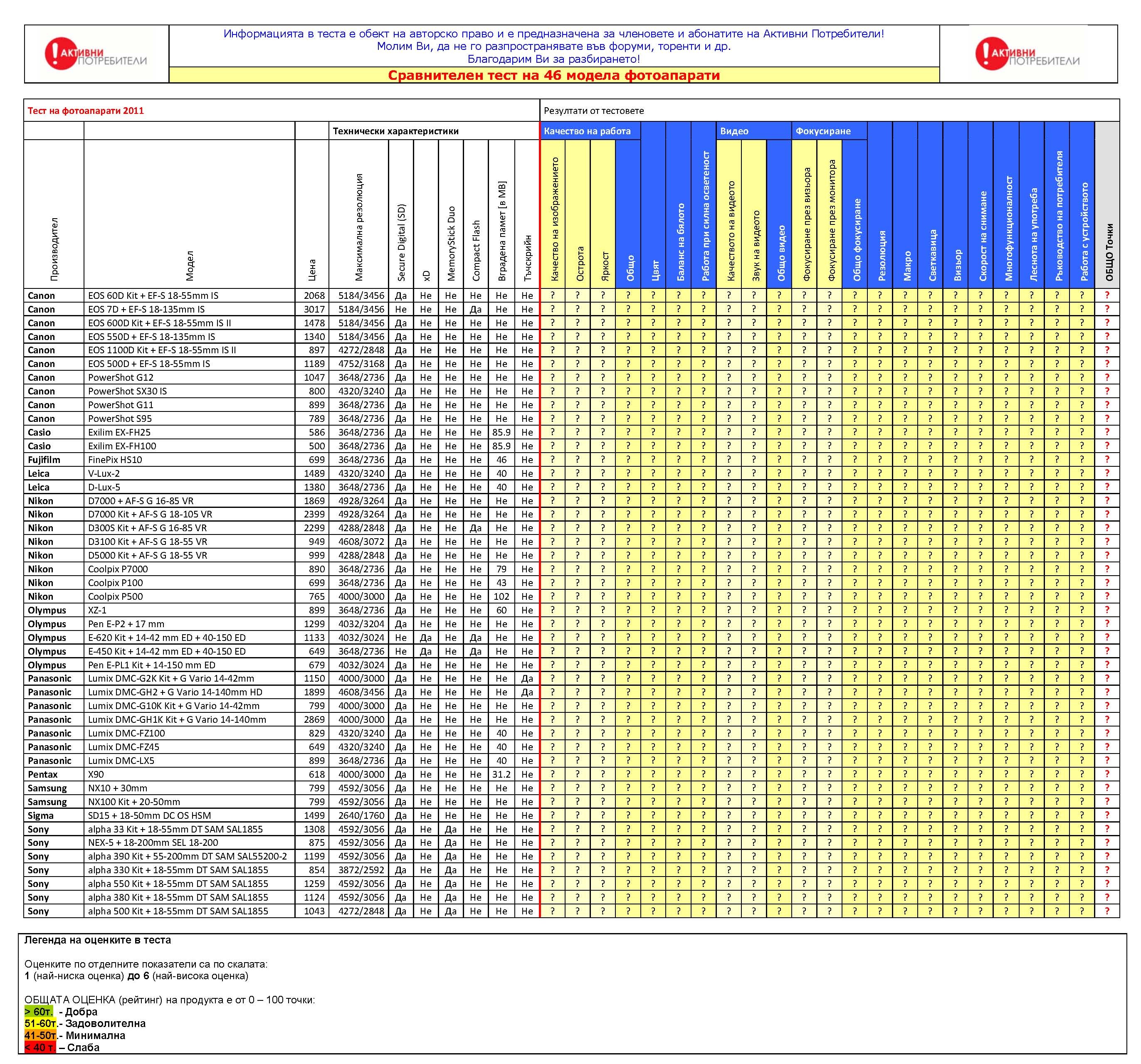Click the 'ОБЩО Точки' column header
Screen dimensions: 1141x1064
click(x=1109, y=252)
